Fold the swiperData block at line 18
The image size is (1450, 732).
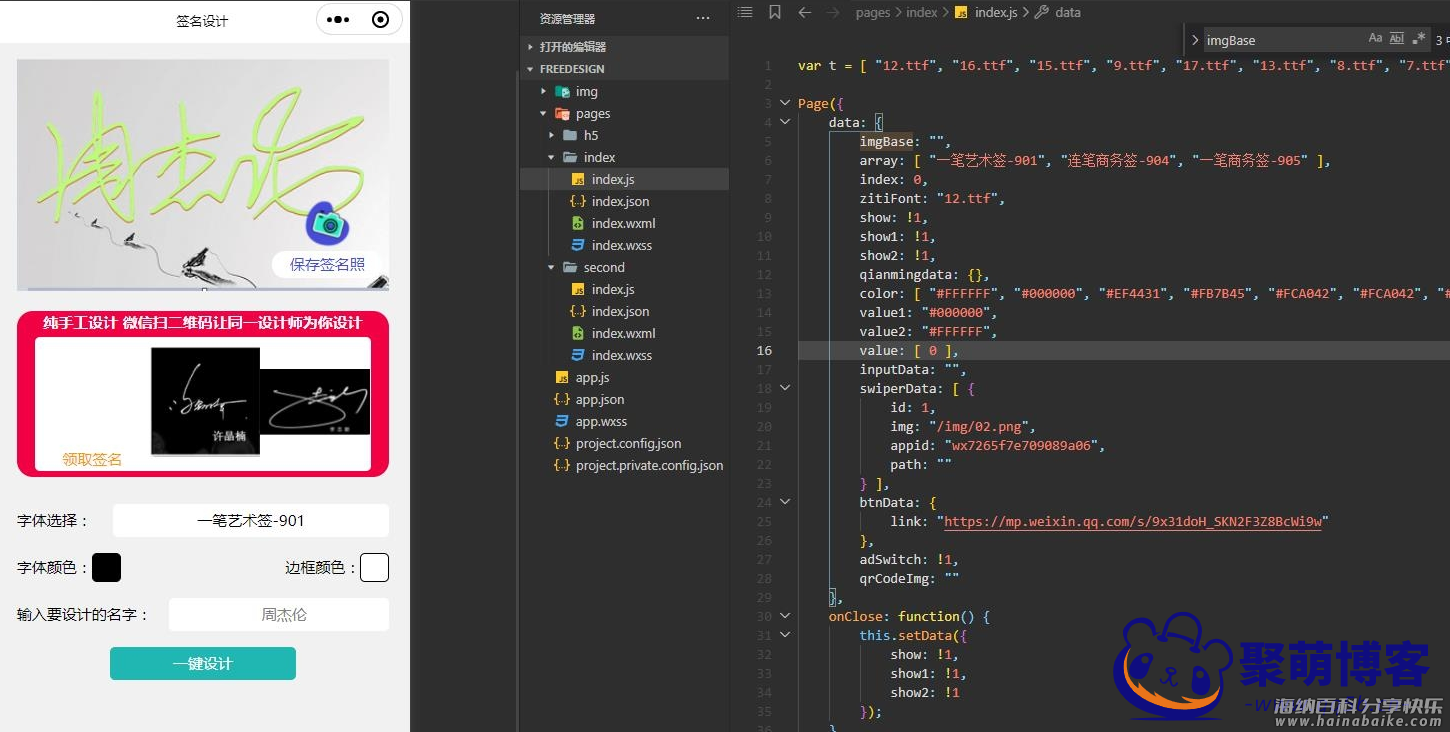785,388
